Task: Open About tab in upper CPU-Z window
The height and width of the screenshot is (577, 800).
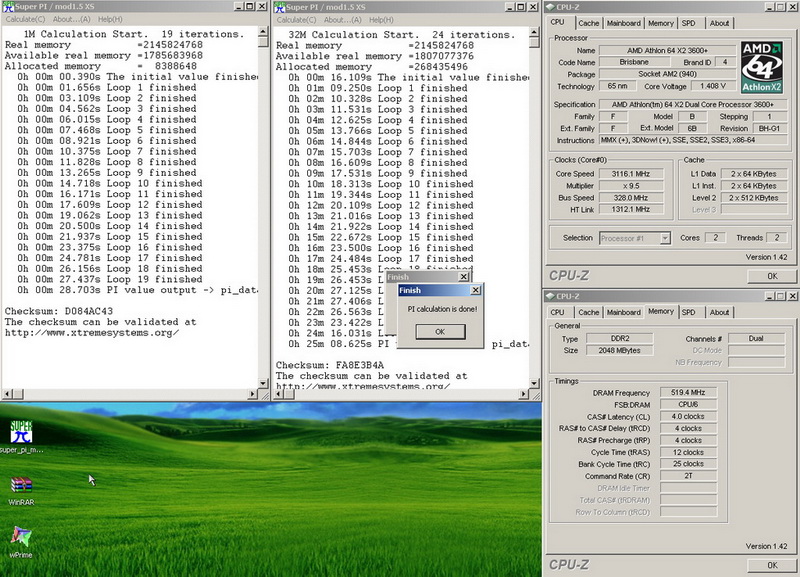Action: [x=719, y=23]
